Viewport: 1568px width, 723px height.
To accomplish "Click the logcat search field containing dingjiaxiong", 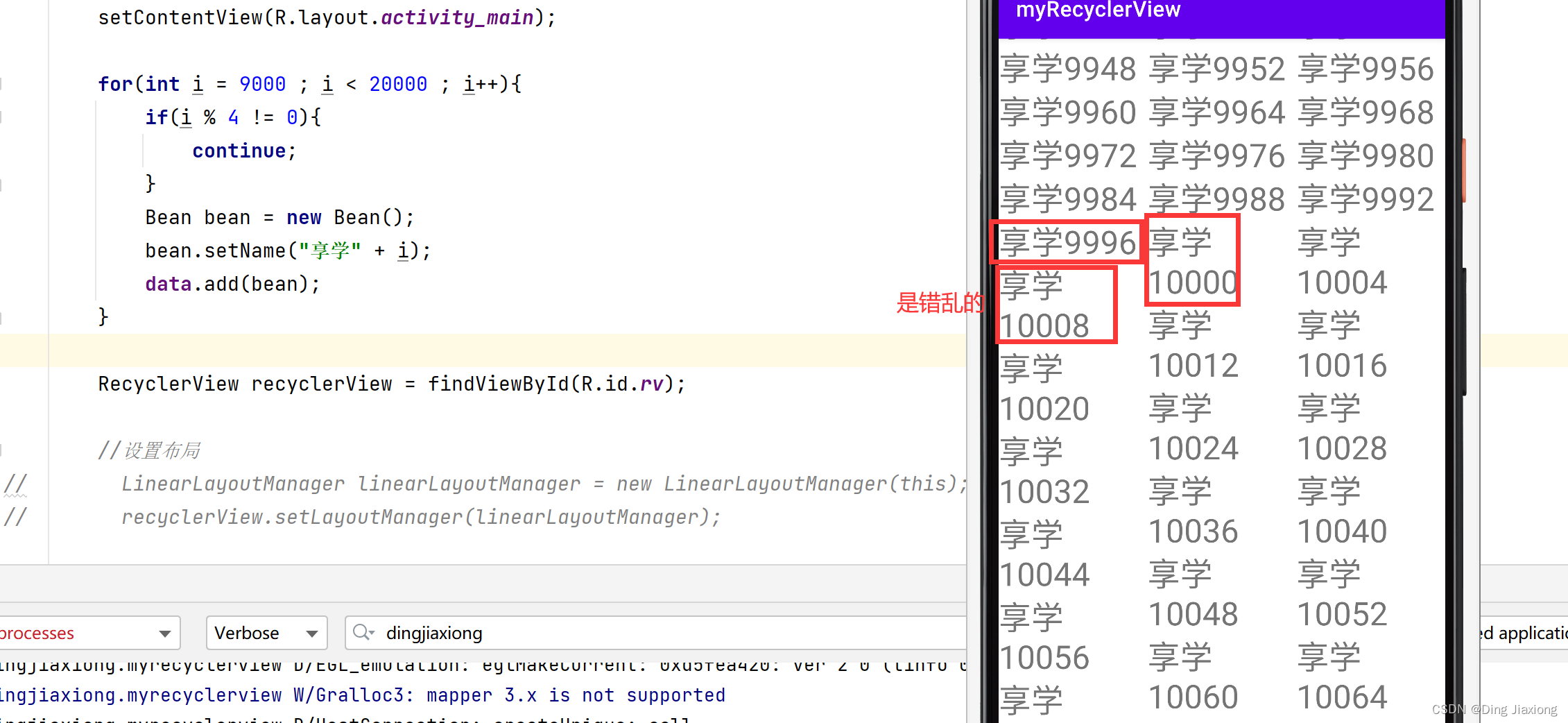I will tap(655, 633).
